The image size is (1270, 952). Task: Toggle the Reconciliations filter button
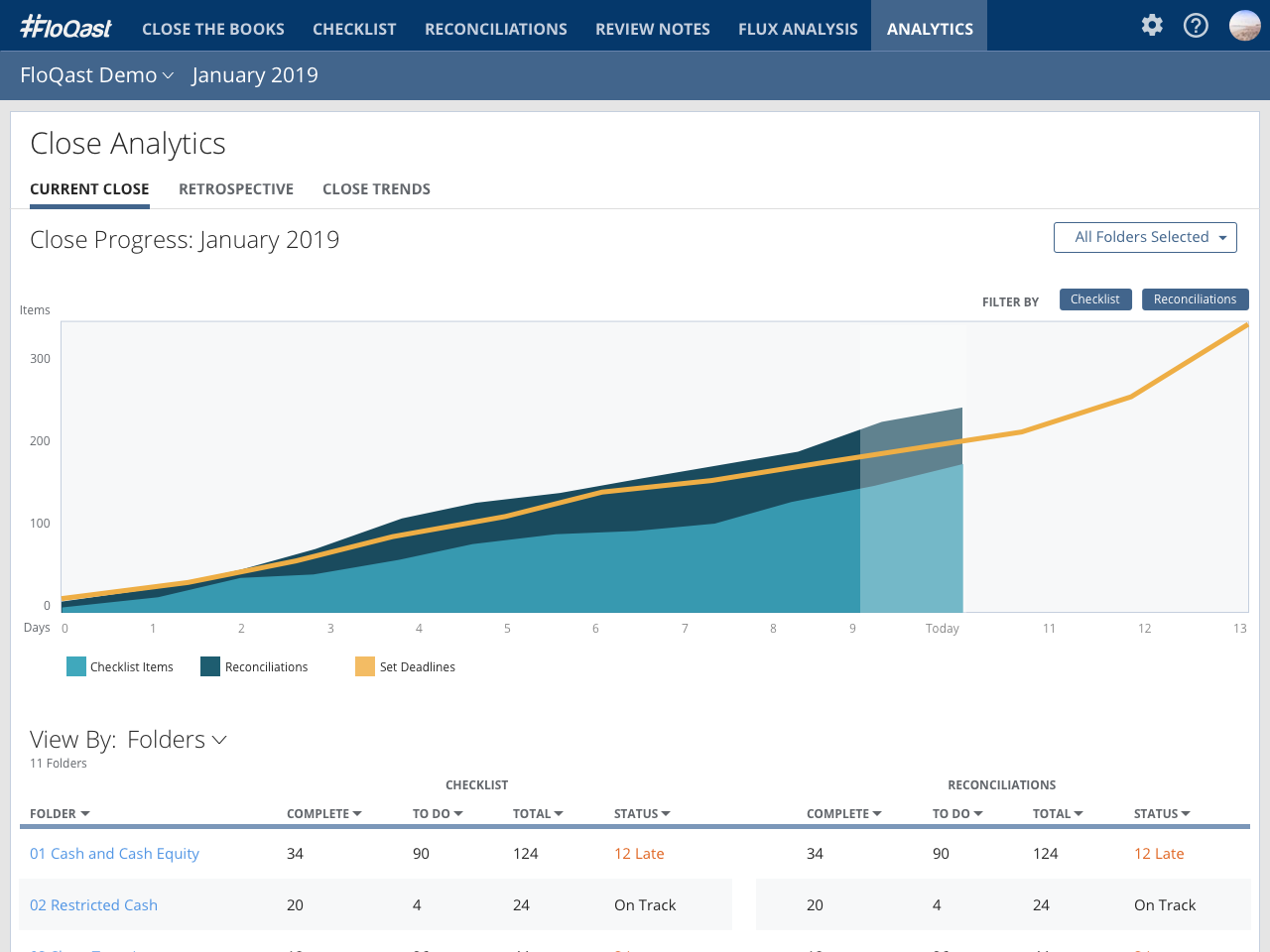1195,299
